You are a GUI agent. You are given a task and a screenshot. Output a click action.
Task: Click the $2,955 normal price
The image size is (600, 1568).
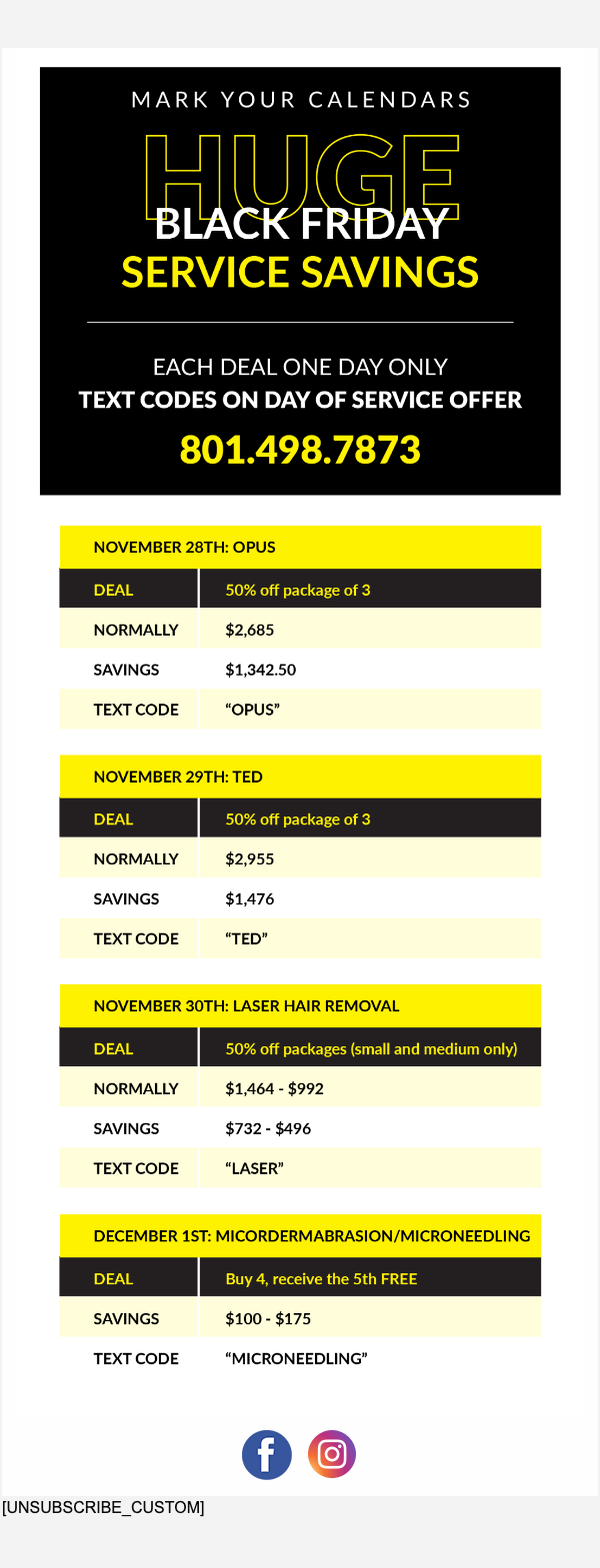point(249,858)
